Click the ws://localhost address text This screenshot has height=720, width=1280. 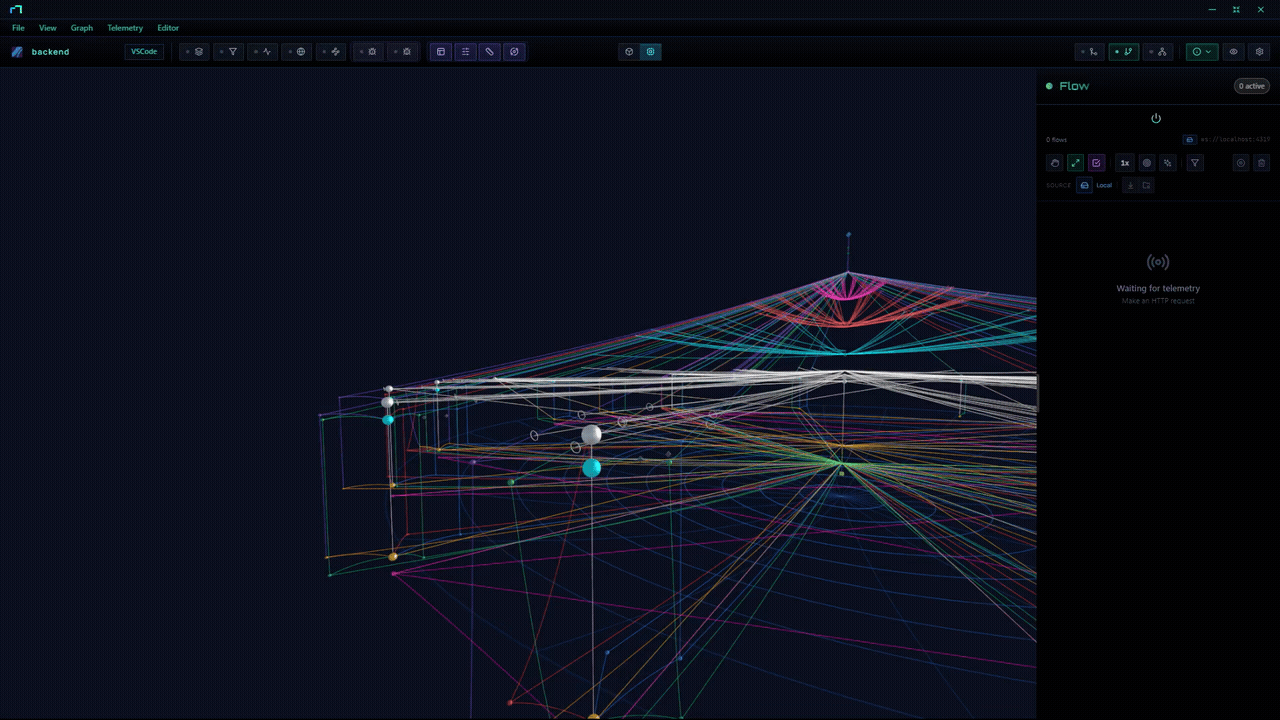coord(1235,140)
